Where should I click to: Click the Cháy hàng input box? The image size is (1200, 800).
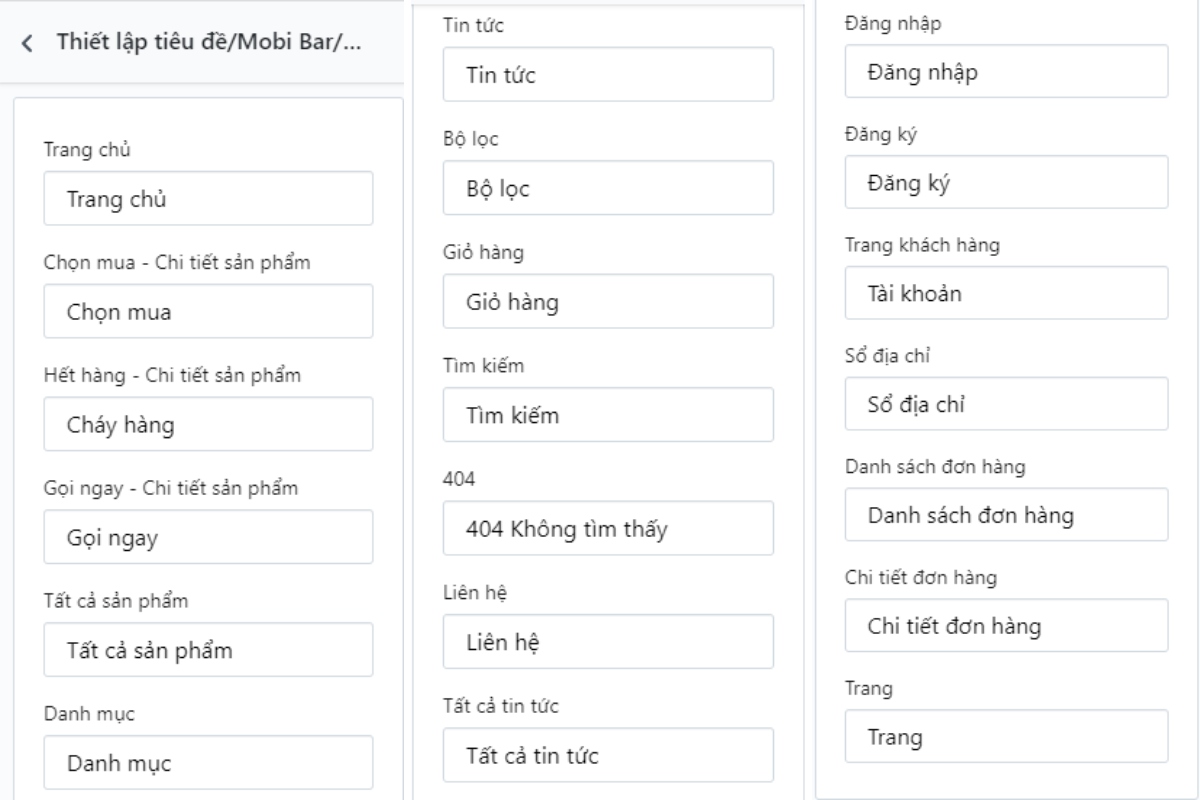click(x=208, y=424)
